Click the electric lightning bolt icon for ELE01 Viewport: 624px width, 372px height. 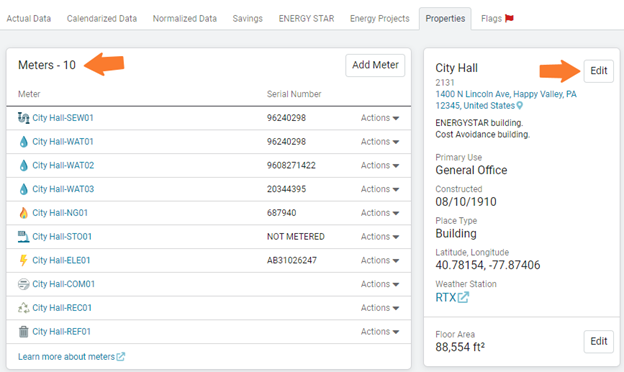[23, 260]
